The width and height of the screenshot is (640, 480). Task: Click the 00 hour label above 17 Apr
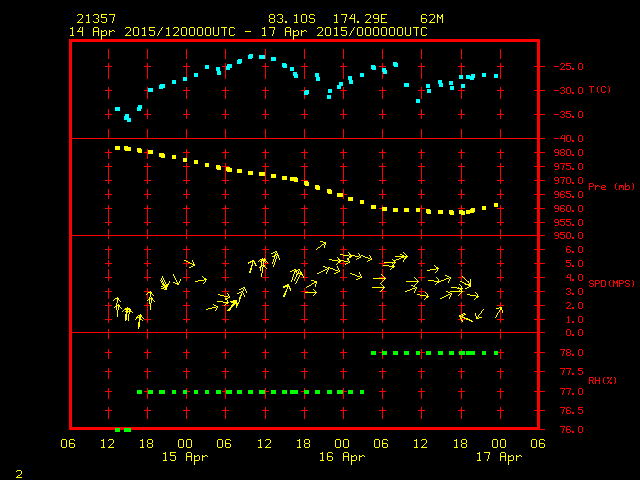tap(499, 444)
